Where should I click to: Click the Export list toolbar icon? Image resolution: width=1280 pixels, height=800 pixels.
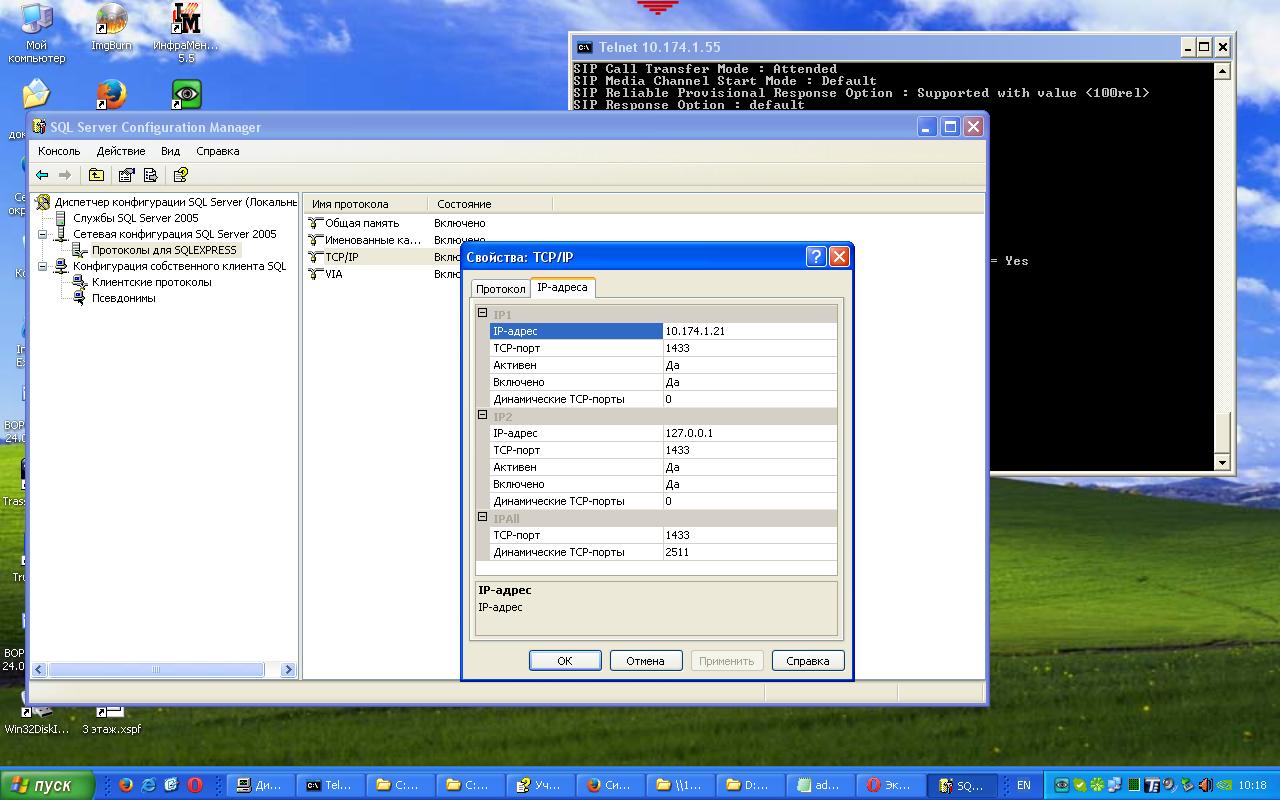[151, 175]
